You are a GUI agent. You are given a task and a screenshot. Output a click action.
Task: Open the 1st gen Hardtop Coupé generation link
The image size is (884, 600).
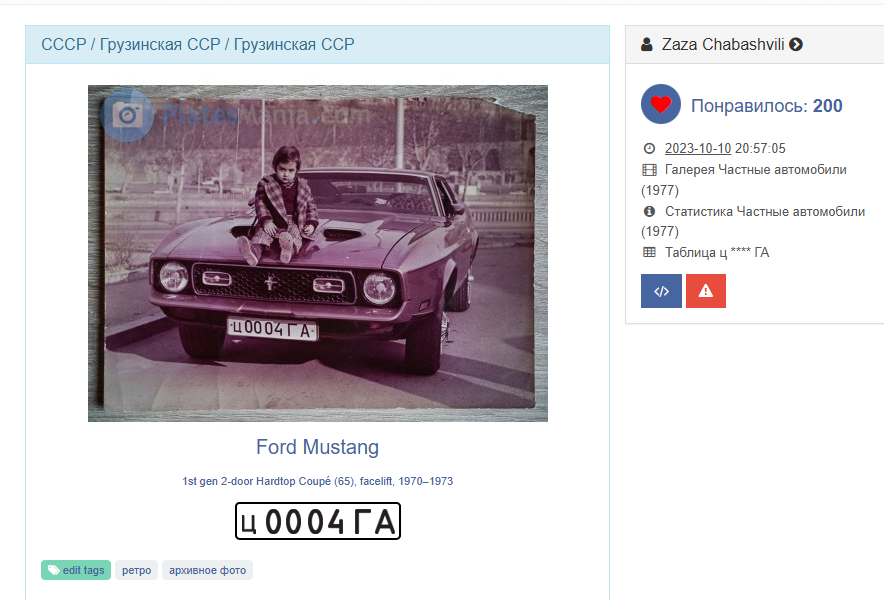coord(317,481)
